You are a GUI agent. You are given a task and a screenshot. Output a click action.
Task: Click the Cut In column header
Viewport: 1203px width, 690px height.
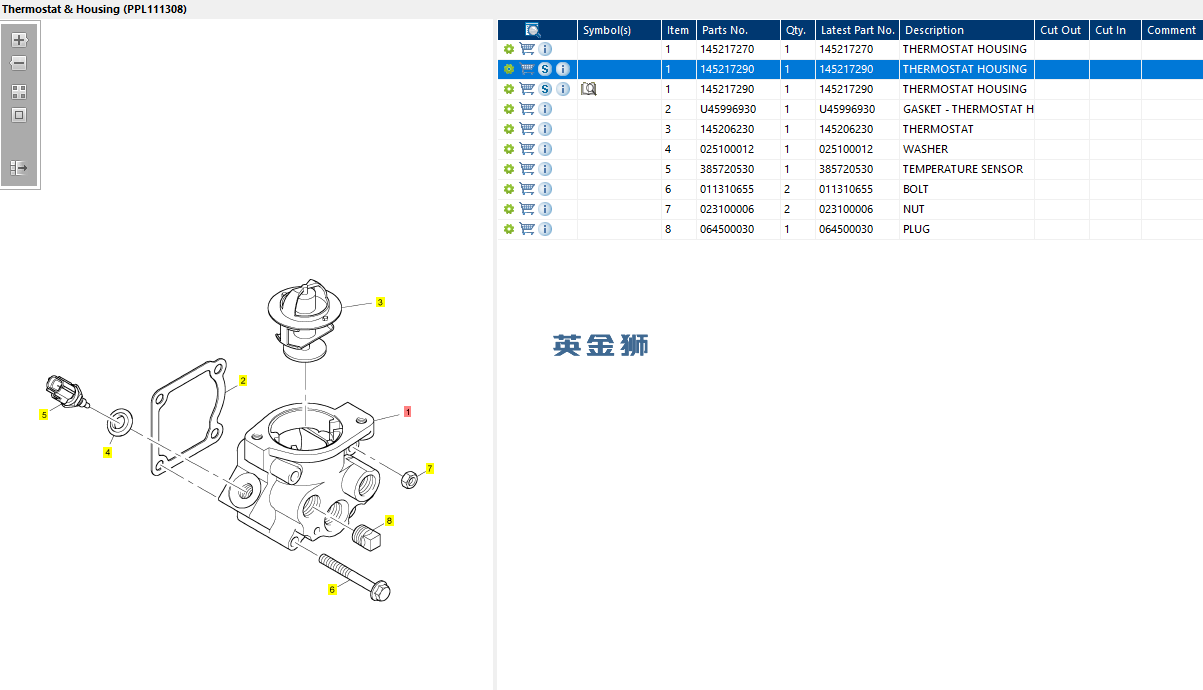(1115, 30)
